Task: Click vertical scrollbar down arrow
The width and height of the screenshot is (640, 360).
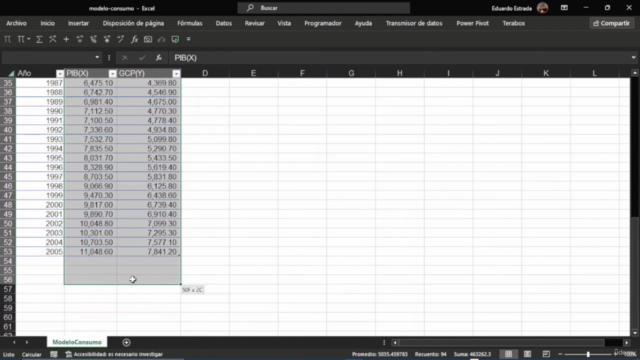Action: [635, 333]
